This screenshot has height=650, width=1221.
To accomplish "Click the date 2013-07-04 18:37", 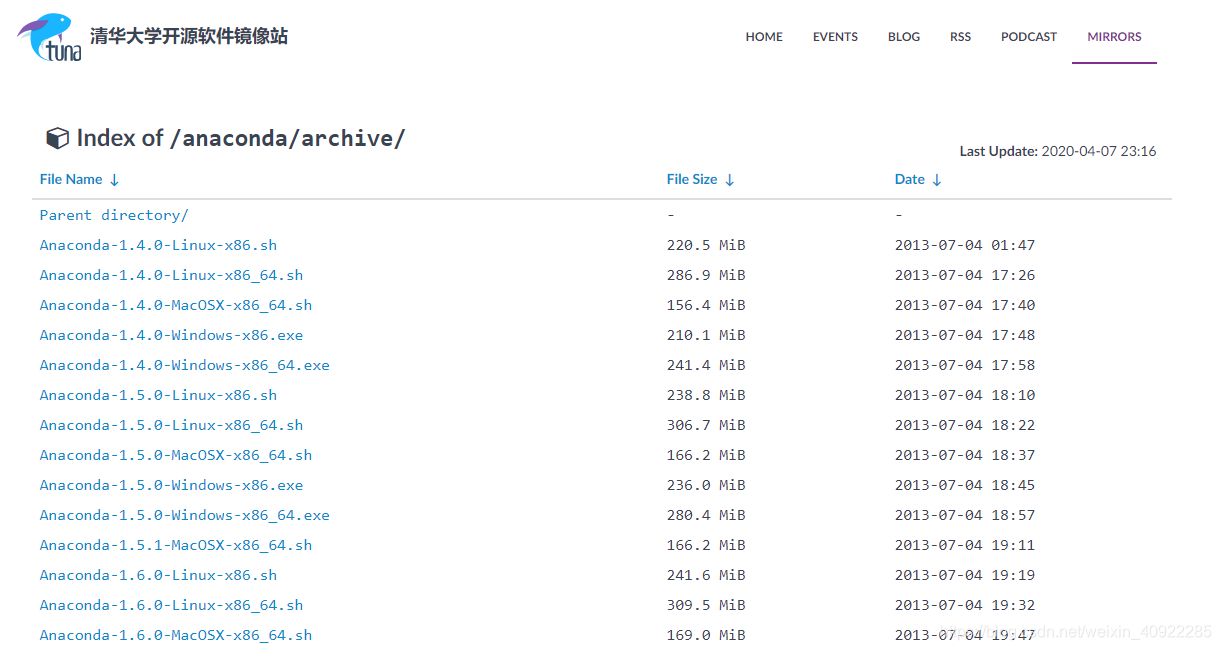I will point(965,455).
